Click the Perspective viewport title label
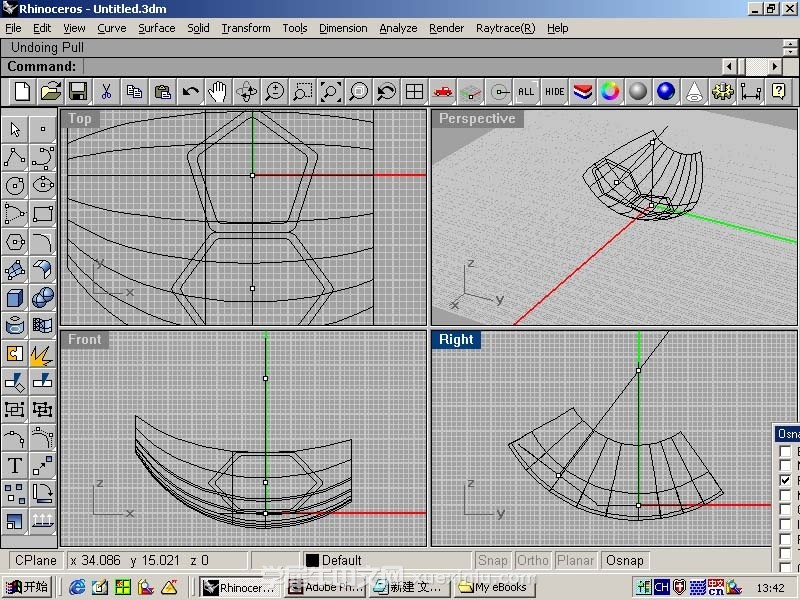Screen dimensions: 800x600 [478, 119]
